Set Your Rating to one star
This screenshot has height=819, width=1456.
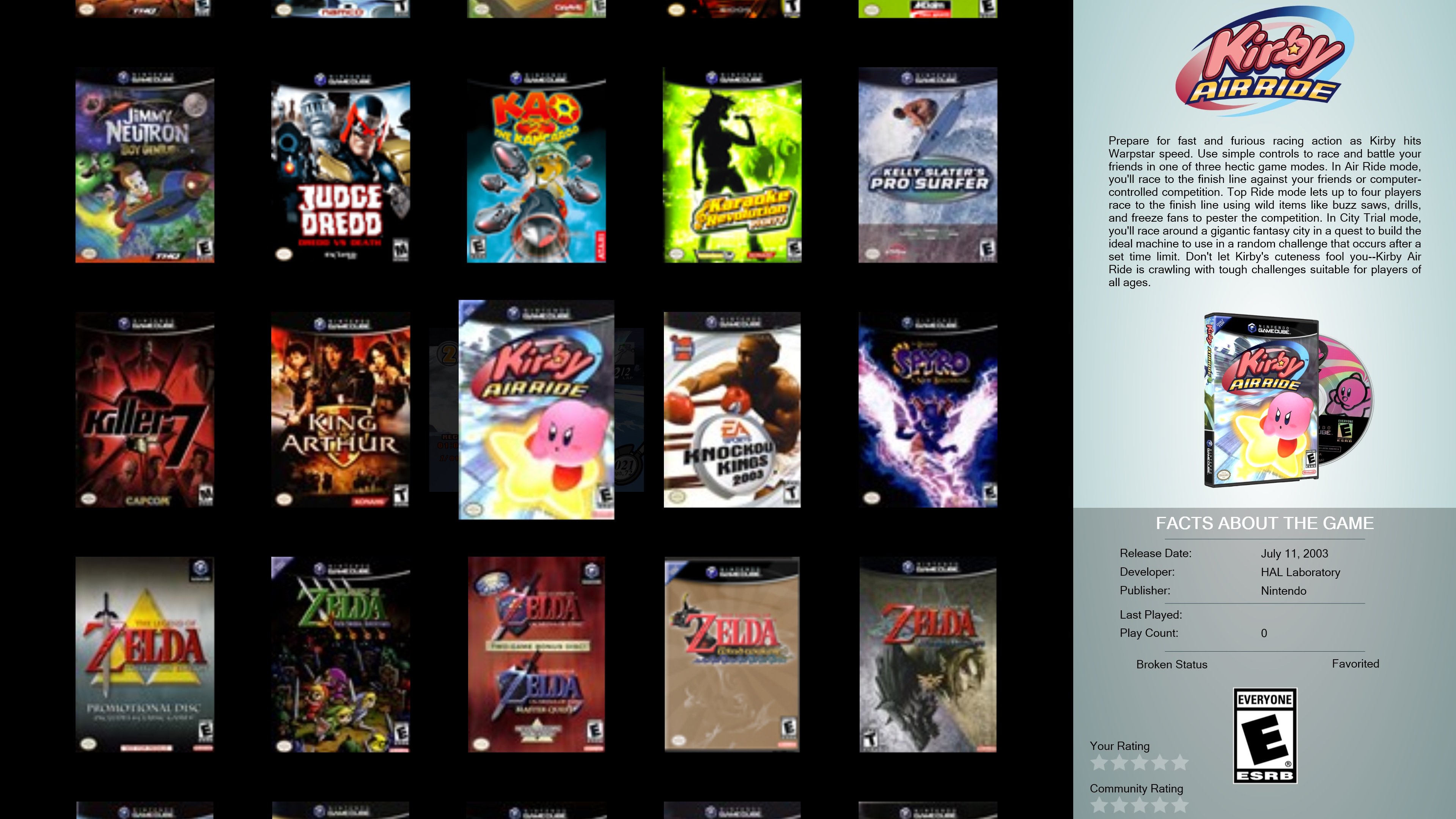(x=1099, y=762)
